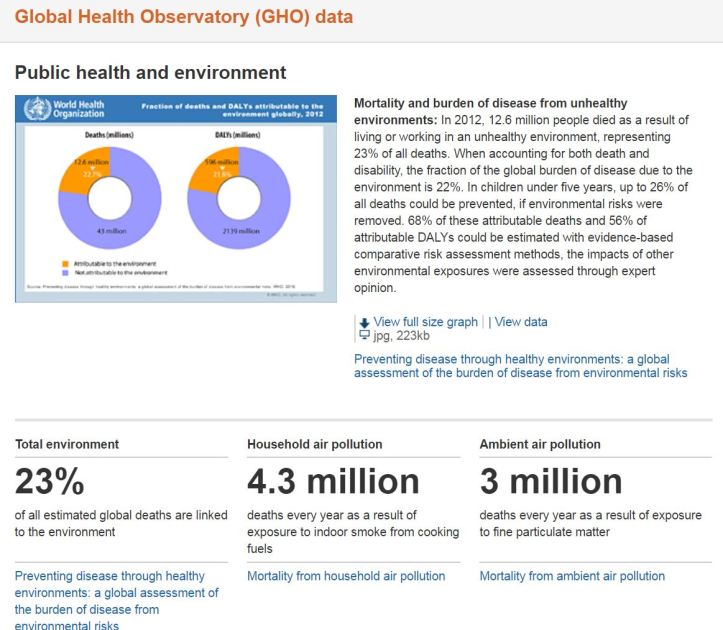This screenshot has width=723, height=630.
Task: Click the purple Not attributable legend swatch
Action: (x=66, y=271)
